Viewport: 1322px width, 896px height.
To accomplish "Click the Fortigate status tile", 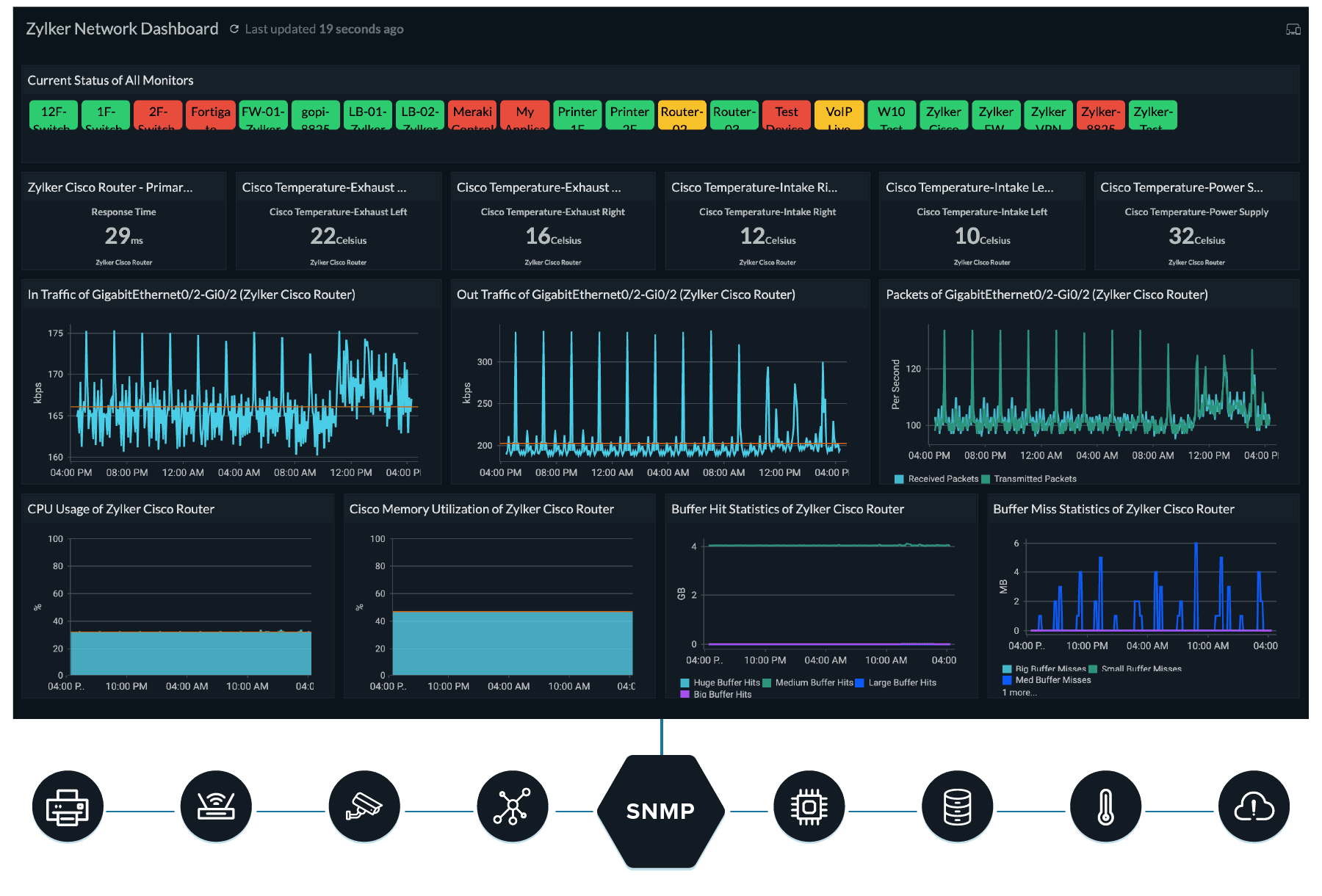I will click(x=211, y=115).
